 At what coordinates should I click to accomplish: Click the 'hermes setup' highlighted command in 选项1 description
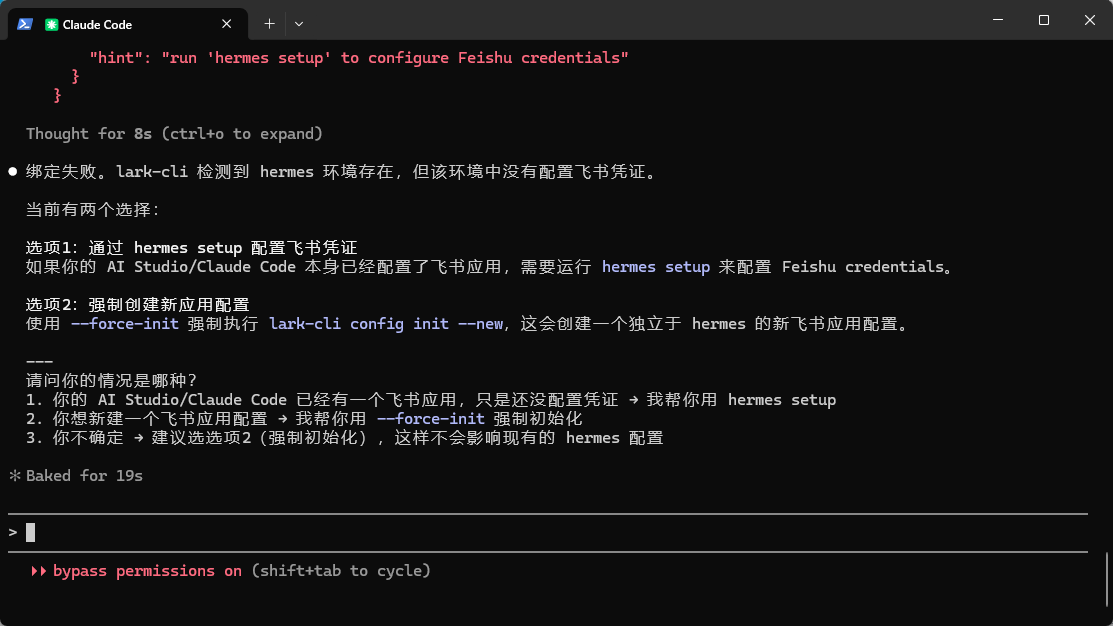point(656,267)
